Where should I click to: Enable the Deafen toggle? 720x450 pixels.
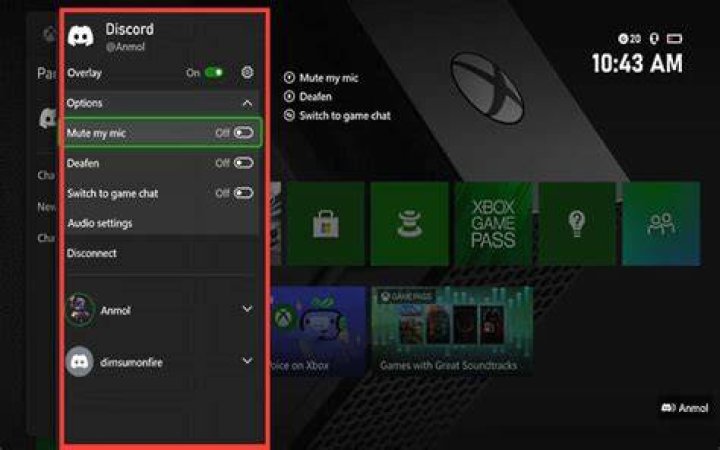(x=243, y=163)
